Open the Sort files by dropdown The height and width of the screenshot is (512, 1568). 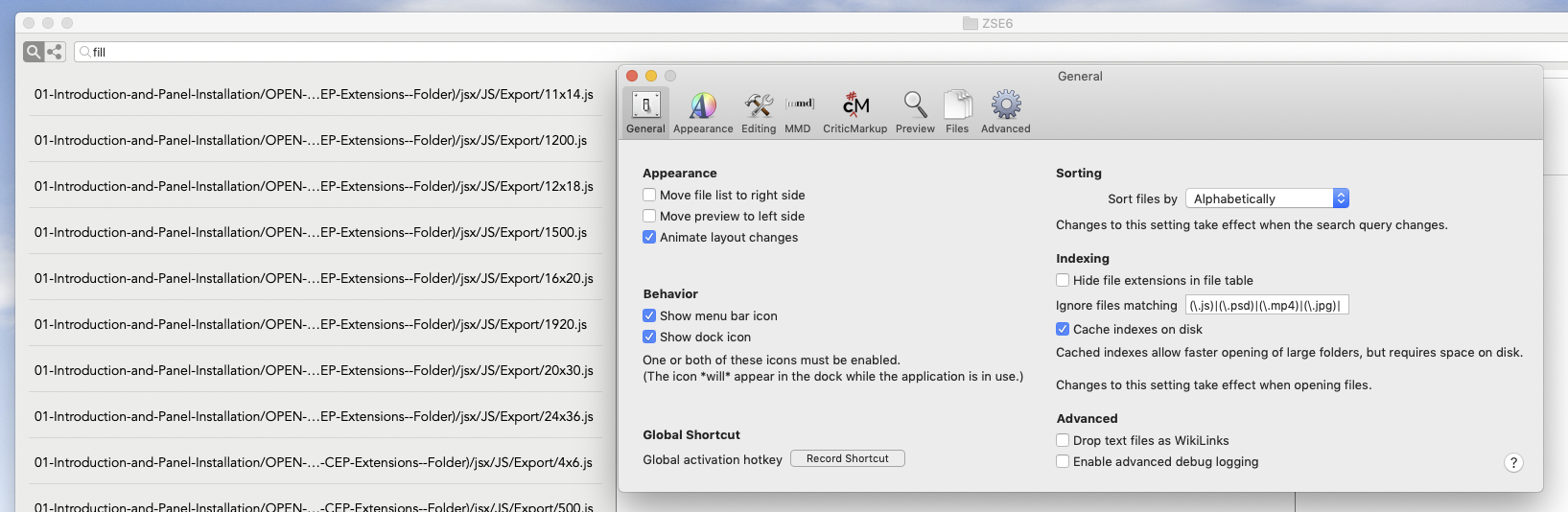tap(1267, 198)
